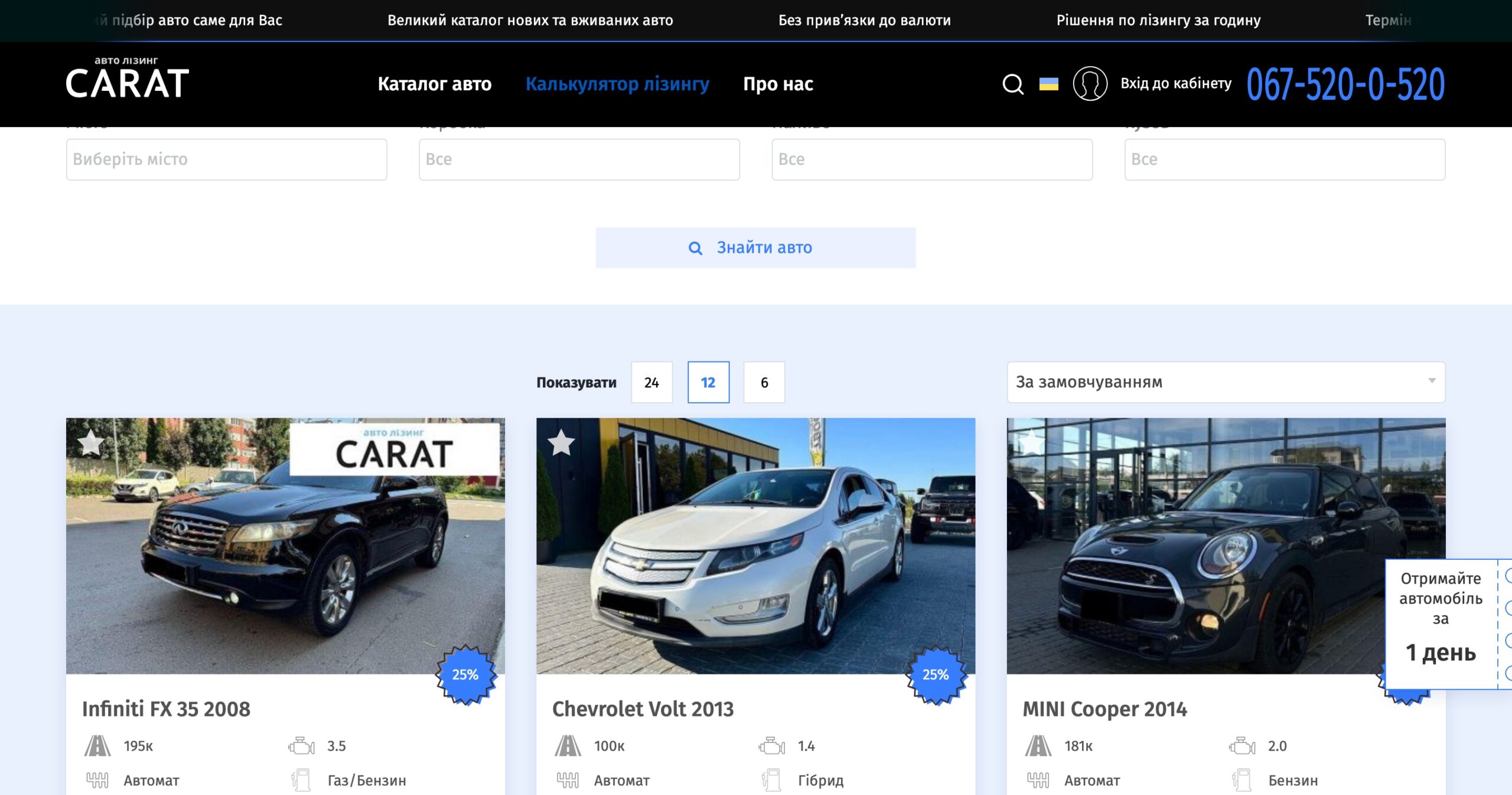The image size is (1512, 795).
Task: Click 'Великий каталог нових та вживаних авто' banner text
Action: tap(530, 20)
